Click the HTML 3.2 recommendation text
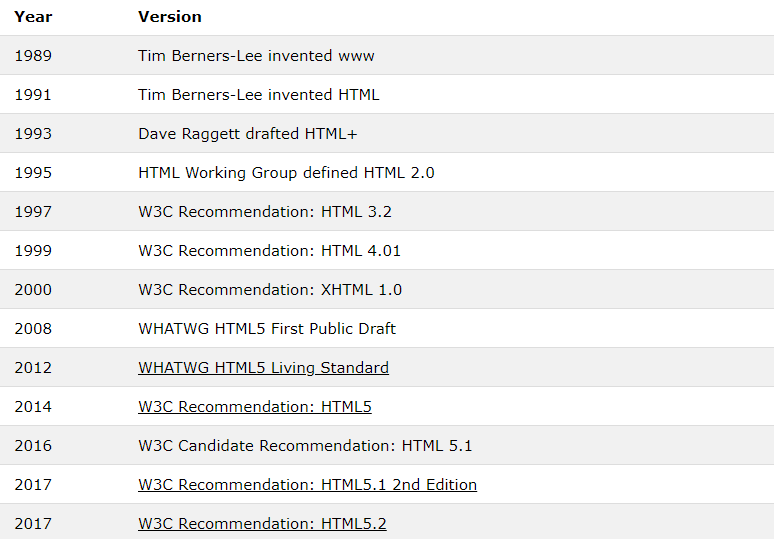774x539 pixels. [265, 212]
